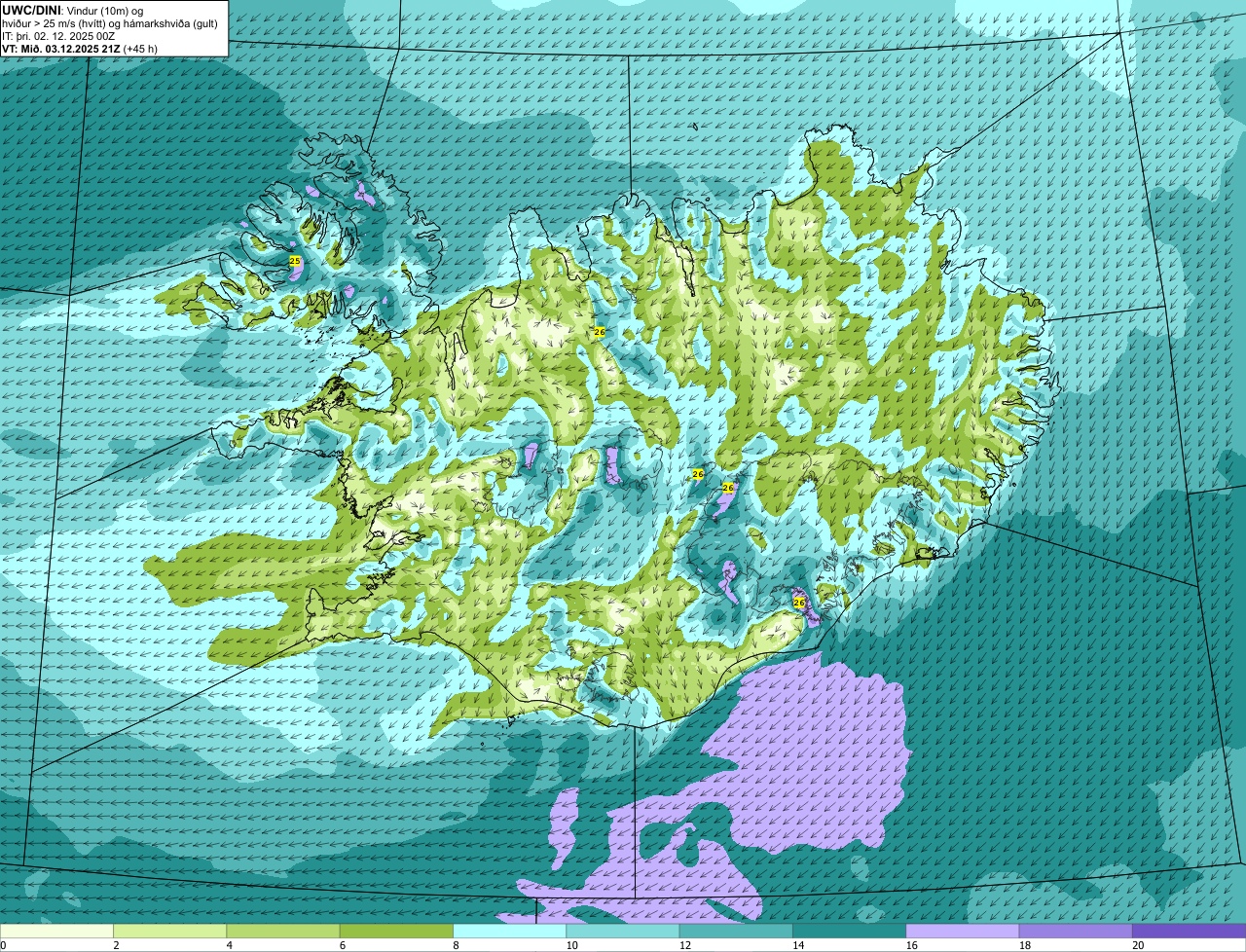Click the '2' scale value under the legend
The width and height of the screenshot is (1246, 952).
115,945
